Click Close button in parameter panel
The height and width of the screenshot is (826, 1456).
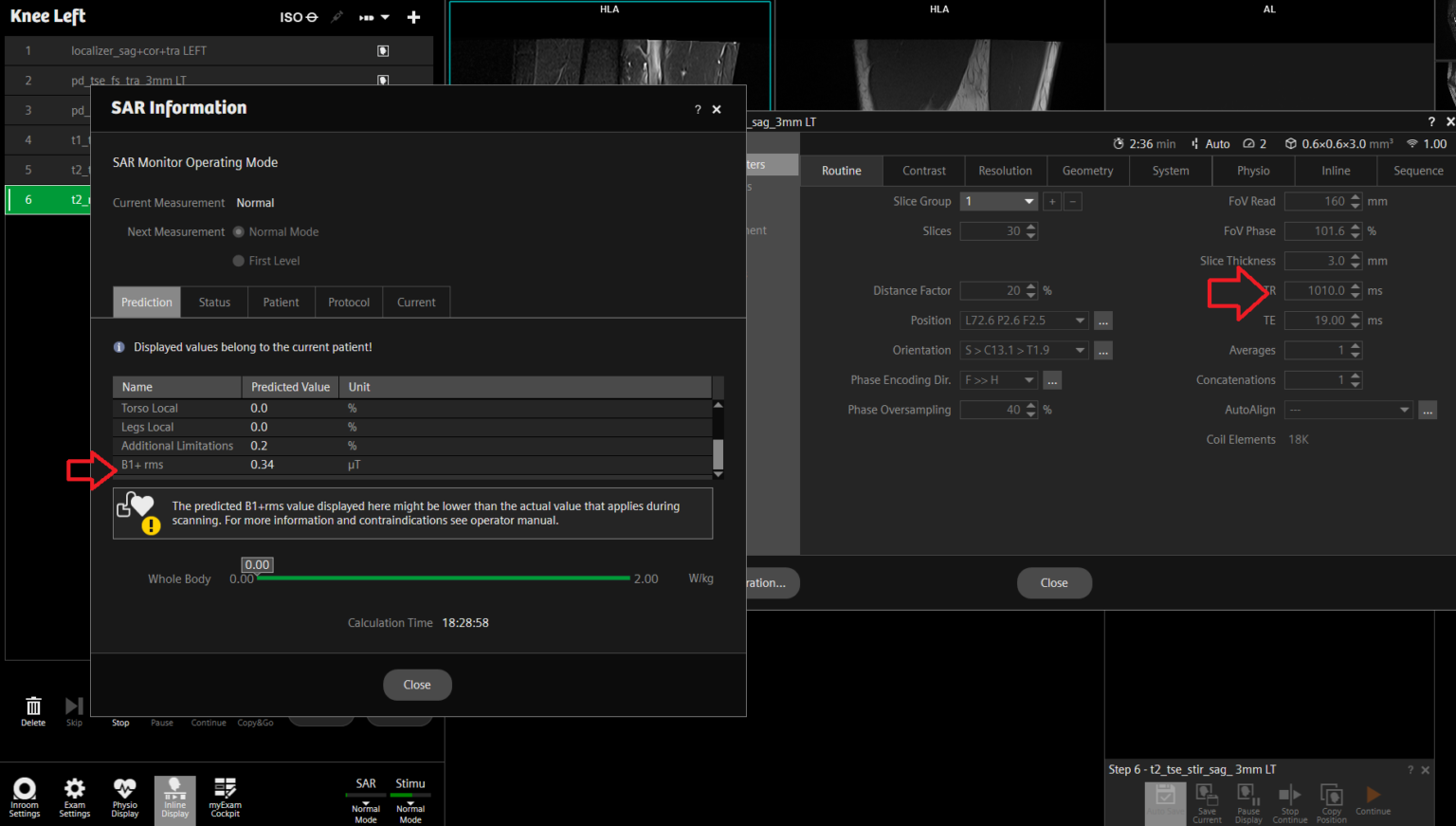click(x=1054, y=583)
